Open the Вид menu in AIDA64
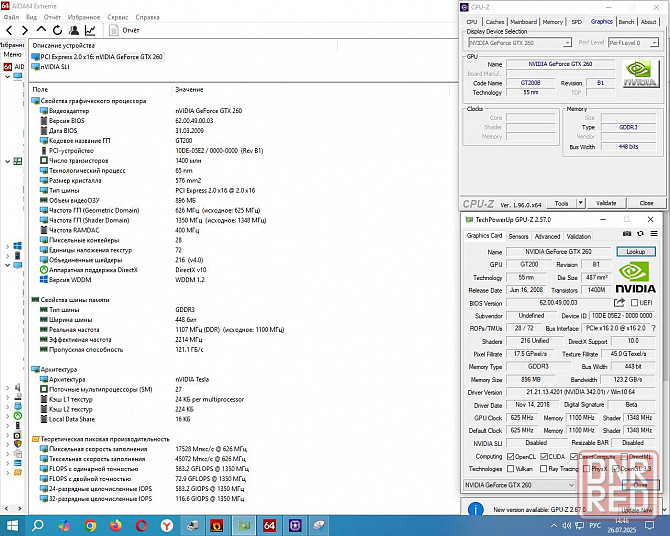 tap(31, 17)
